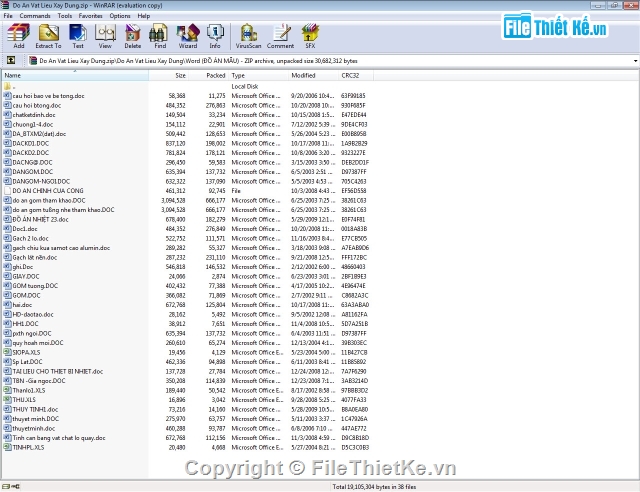This screenshot has height=492, width=640.
Task: Run the Test archive tool
Action: [x=78, y=36]
